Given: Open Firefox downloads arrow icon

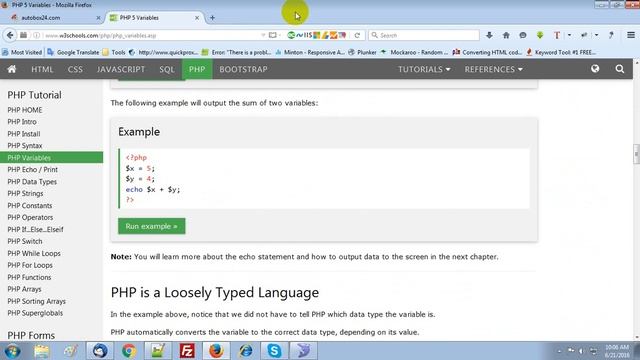Looking at the screenshot, I should 489,36.
